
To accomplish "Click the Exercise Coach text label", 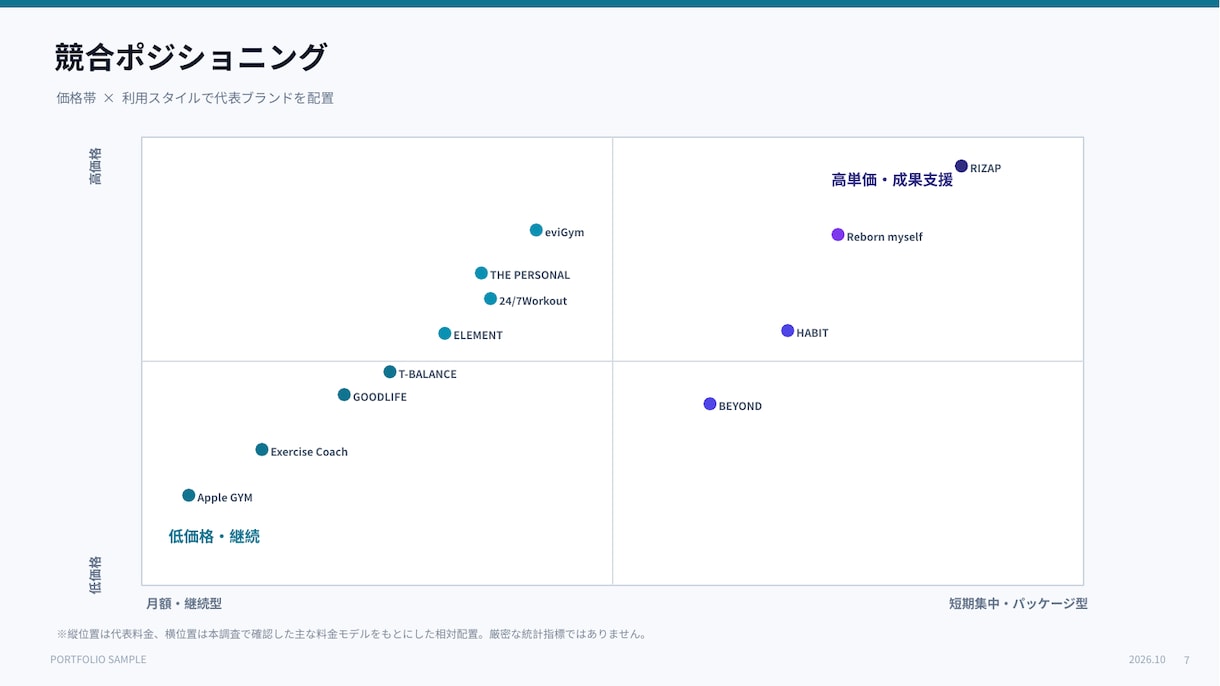I will (x=309, y=452).
